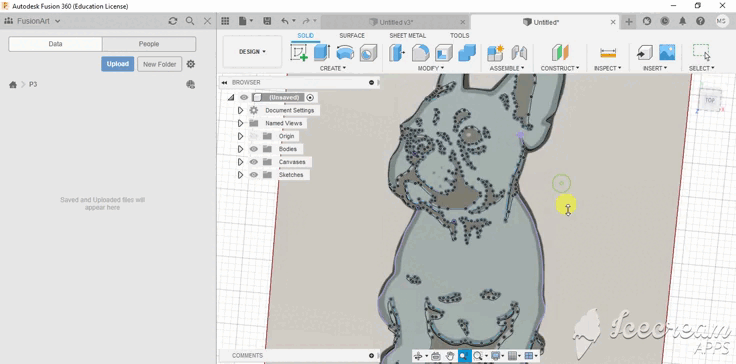The width and height of the screenshot is (736, 364).
Task: Collapse the Unsaved root component
Action: pyautogui.click(x=230, y=98)
